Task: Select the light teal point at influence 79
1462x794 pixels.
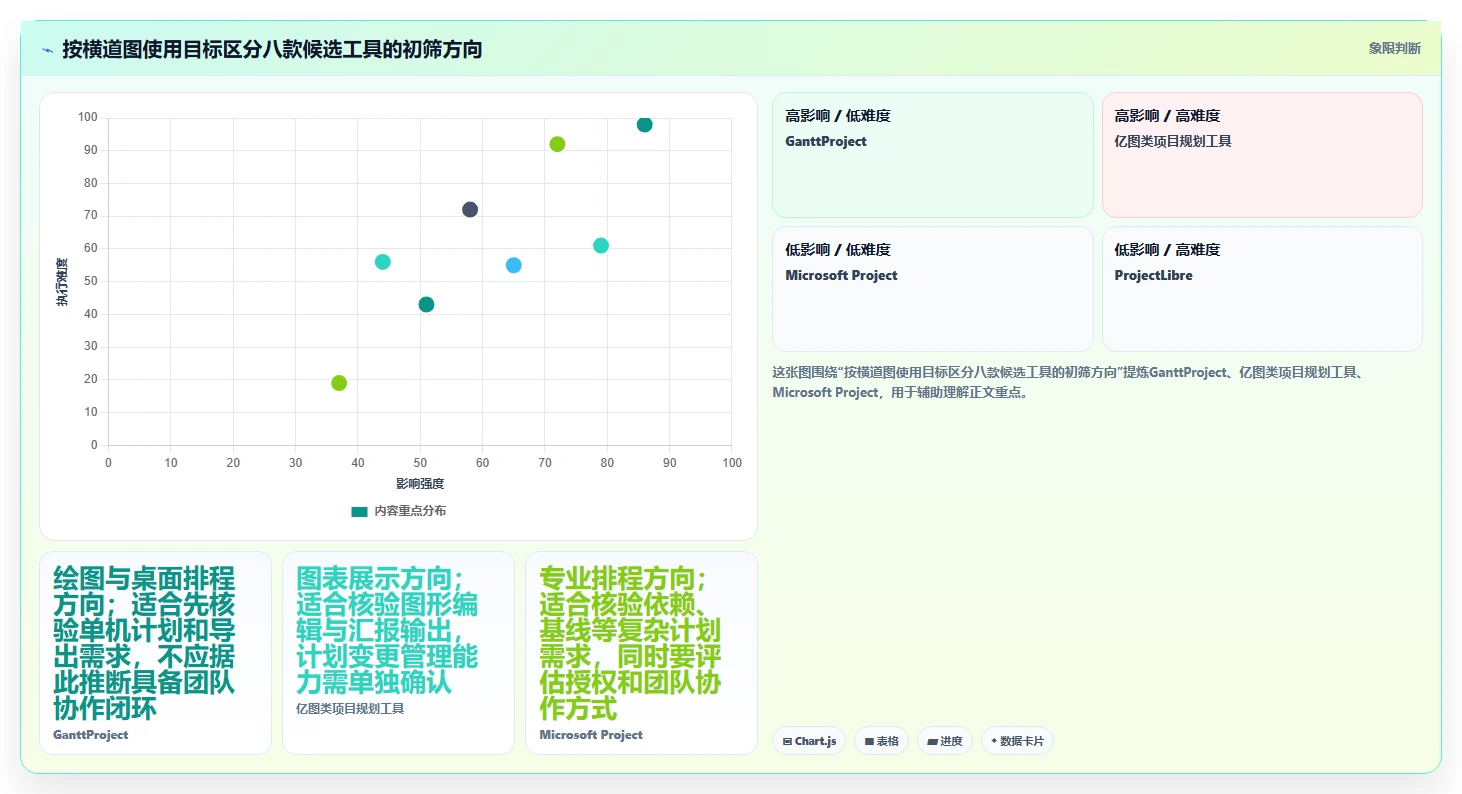Action: (x=601, y=246)
